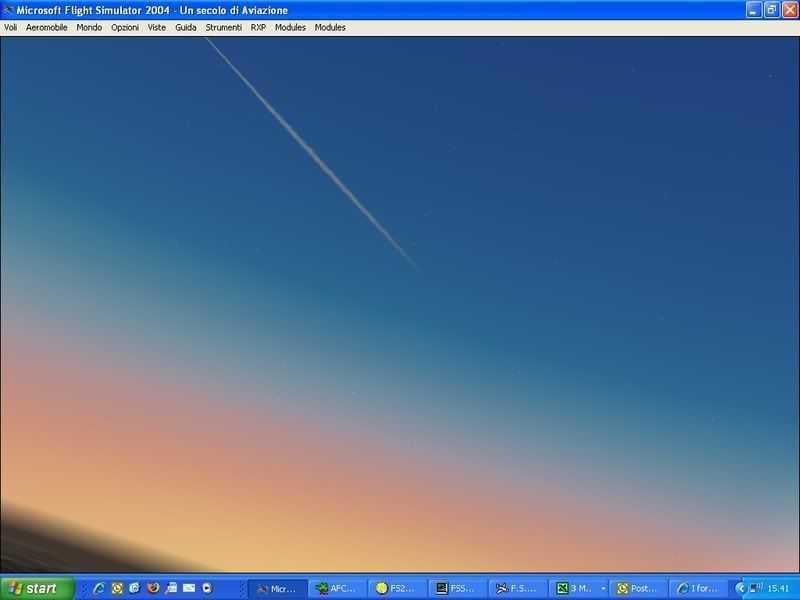Restore down the Flight Simulator window

tap(772, 10)
